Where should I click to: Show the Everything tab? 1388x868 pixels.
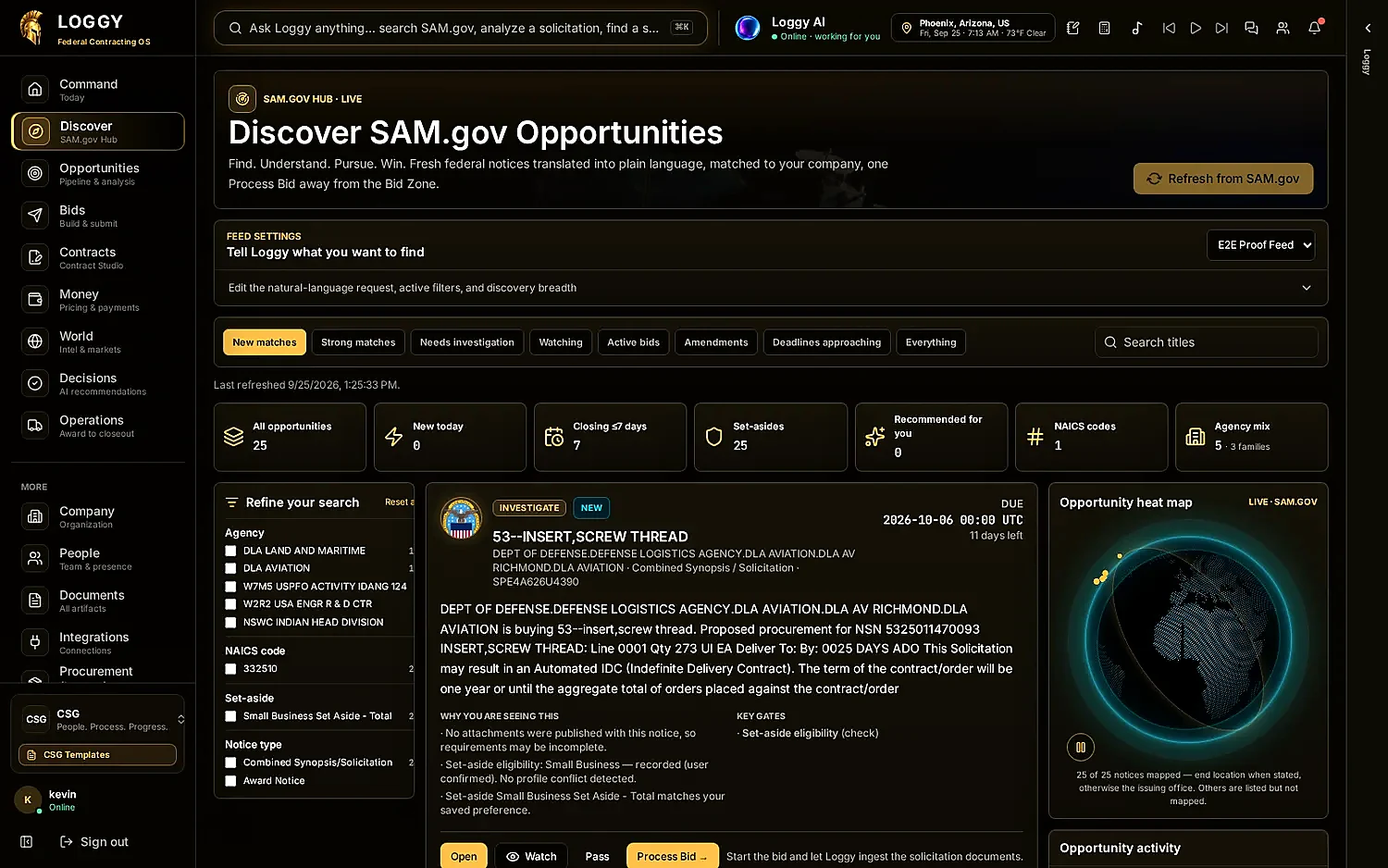(931, 342)
